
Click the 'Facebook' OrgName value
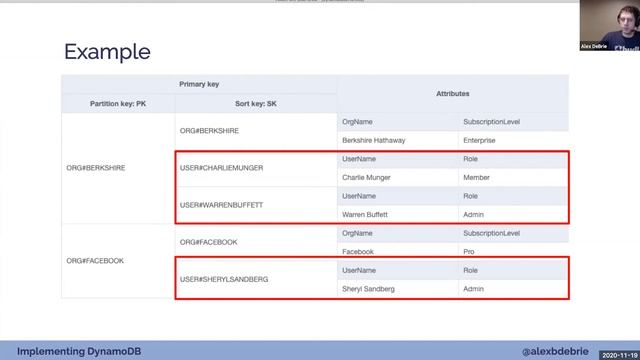[x=358, y=252]
